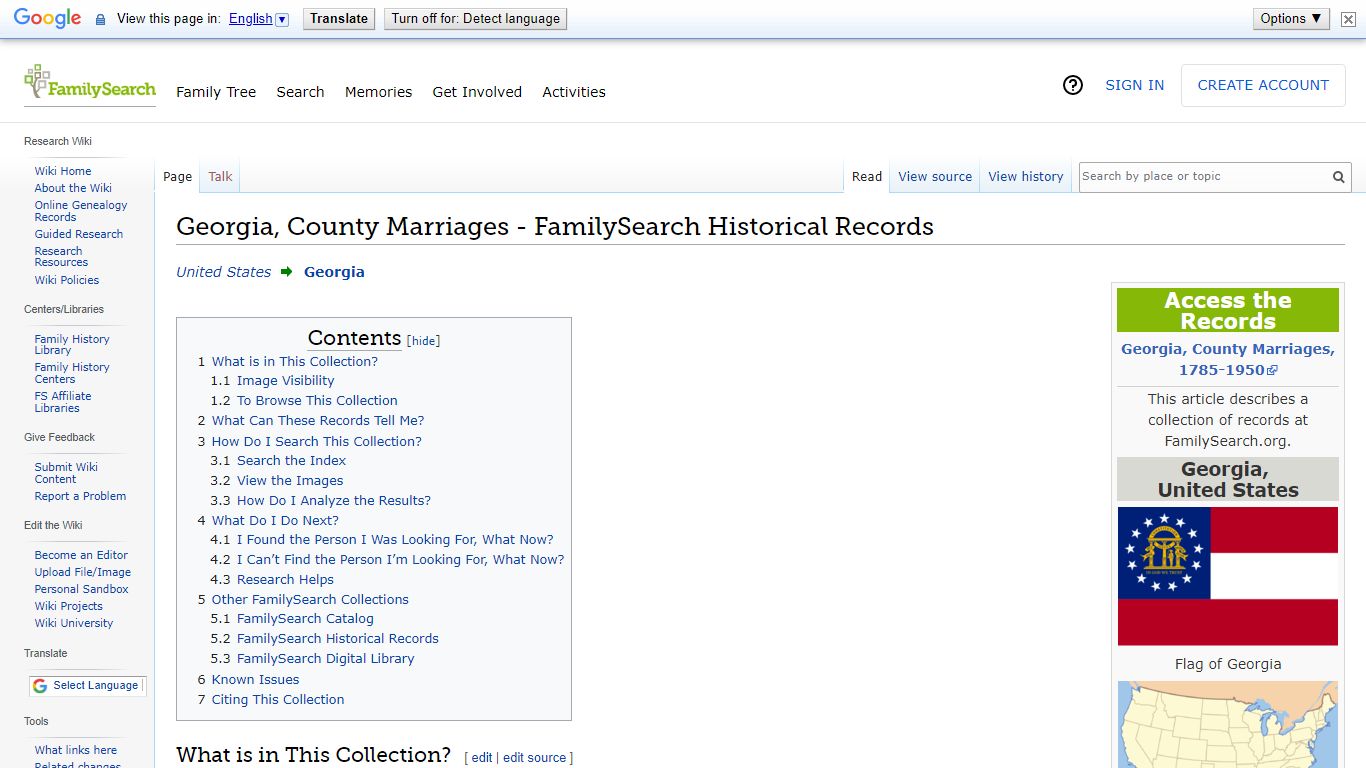Click the lock icon in translate bar
The height and width of the screenshot is (768, 1366).
pyautogui.click(x=100, y=19)
